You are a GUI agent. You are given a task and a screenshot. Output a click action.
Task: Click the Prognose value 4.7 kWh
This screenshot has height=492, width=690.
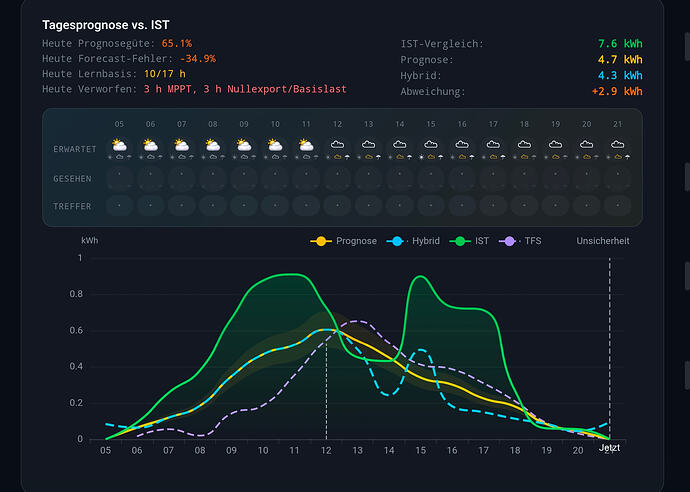click(620, 59)
